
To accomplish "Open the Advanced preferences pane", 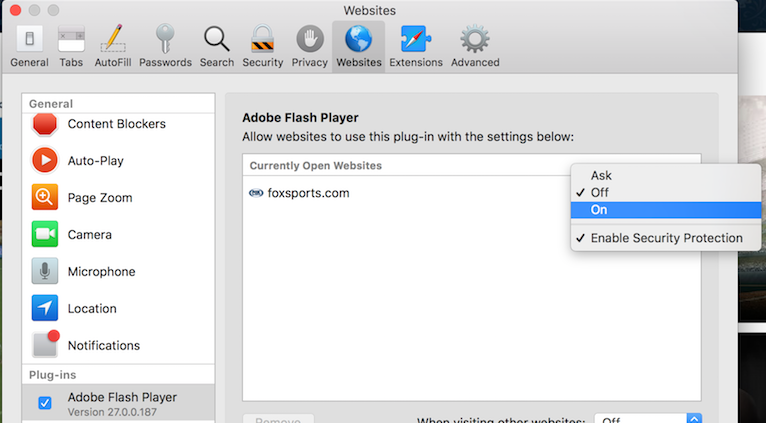I will coord(475,47).
